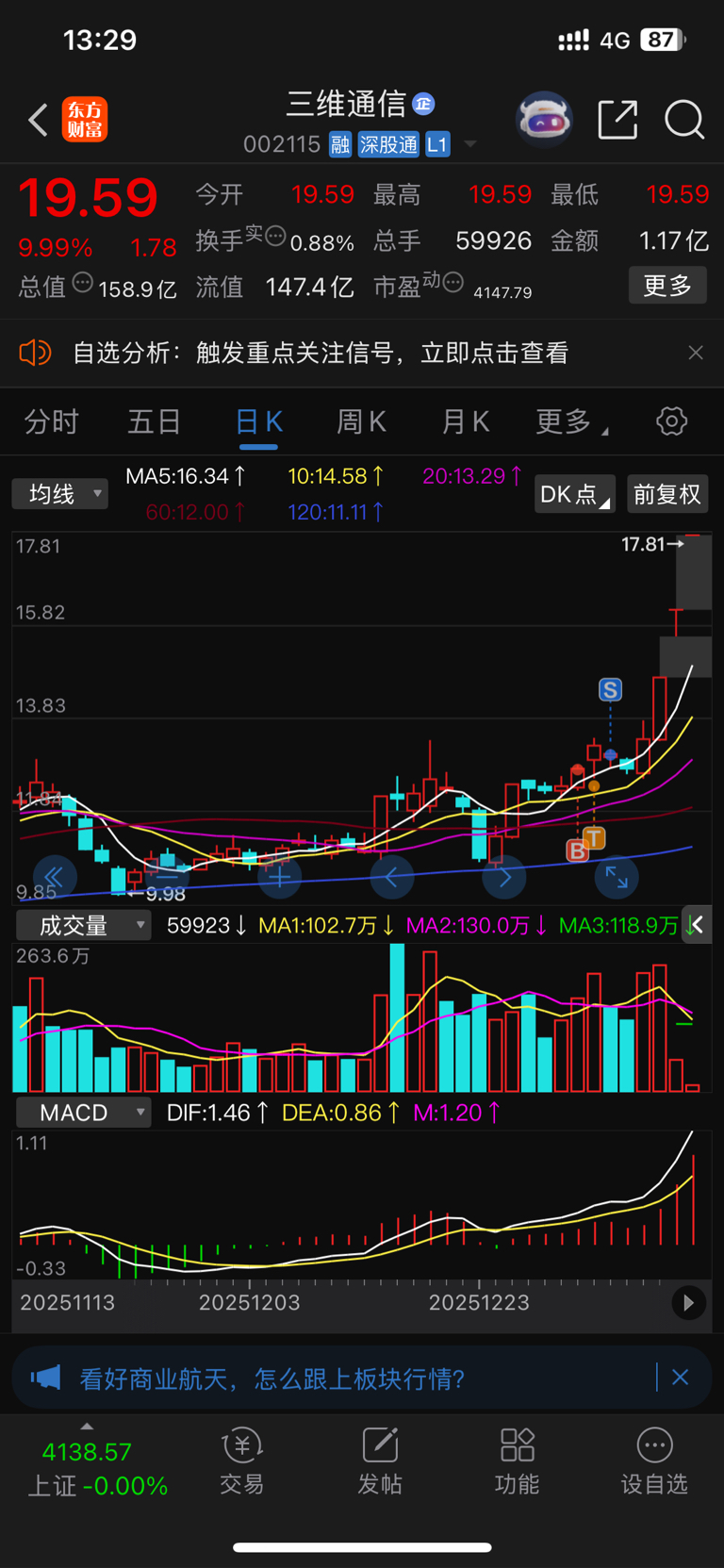Open 更多 quote details button

pos(667,285)
